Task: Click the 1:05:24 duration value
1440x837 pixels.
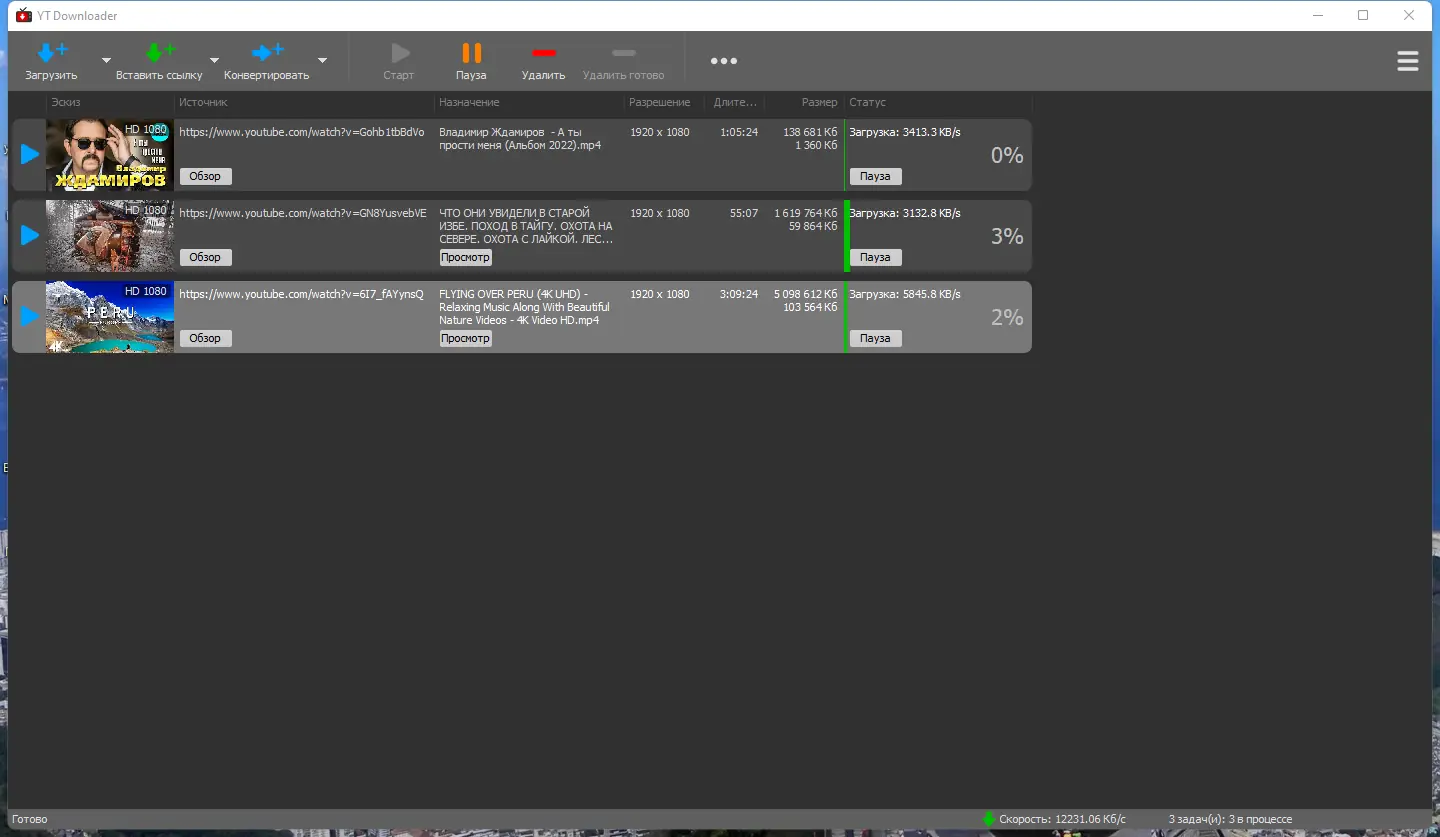Action: coord(739,132)
